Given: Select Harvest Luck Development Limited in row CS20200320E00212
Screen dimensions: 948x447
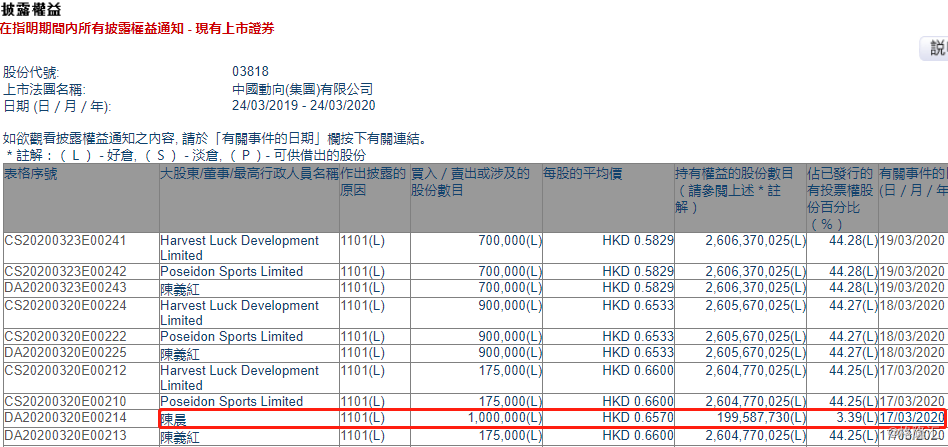Looking at the screenshot, I should tap(239, 377).
